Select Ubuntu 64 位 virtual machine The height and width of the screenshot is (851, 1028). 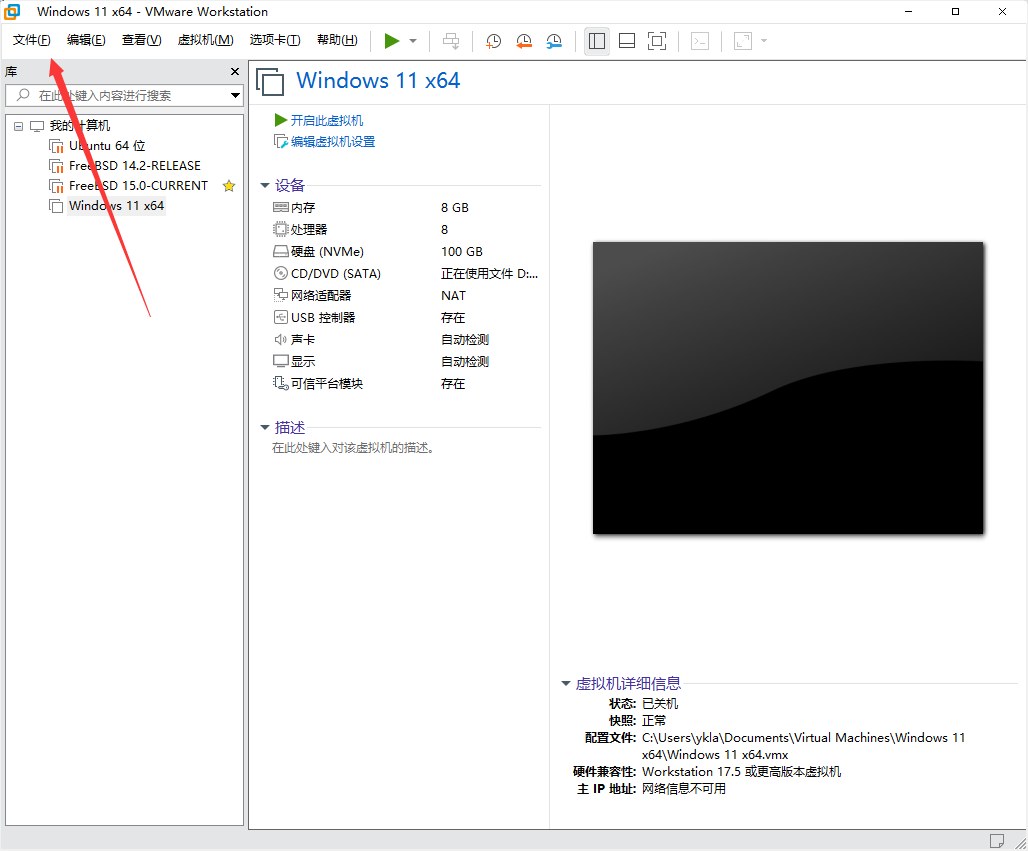(x=107, y=146)
